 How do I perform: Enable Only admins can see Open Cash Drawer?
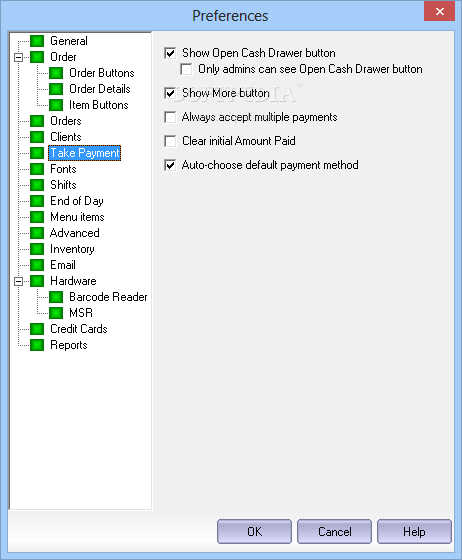tap(186, 69)
